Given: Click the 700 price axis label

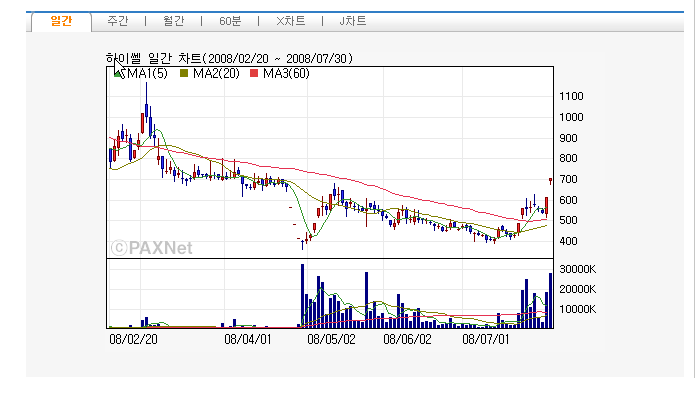Looking at the screenshot, I should tap(568, 179).
